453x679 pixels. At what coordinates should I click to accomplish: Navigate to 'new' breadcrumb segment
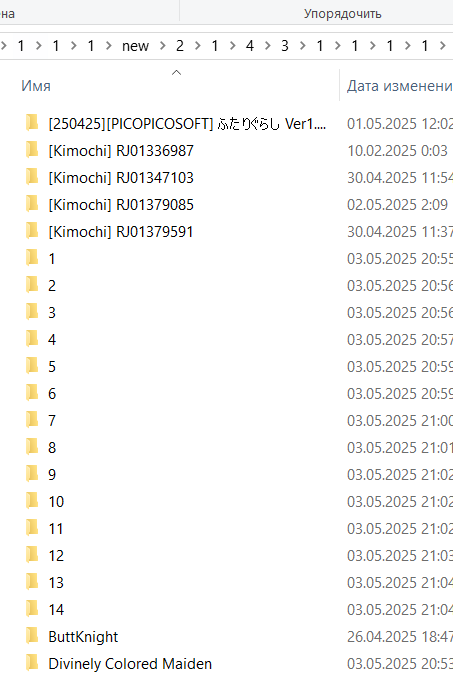coord(135,46)
